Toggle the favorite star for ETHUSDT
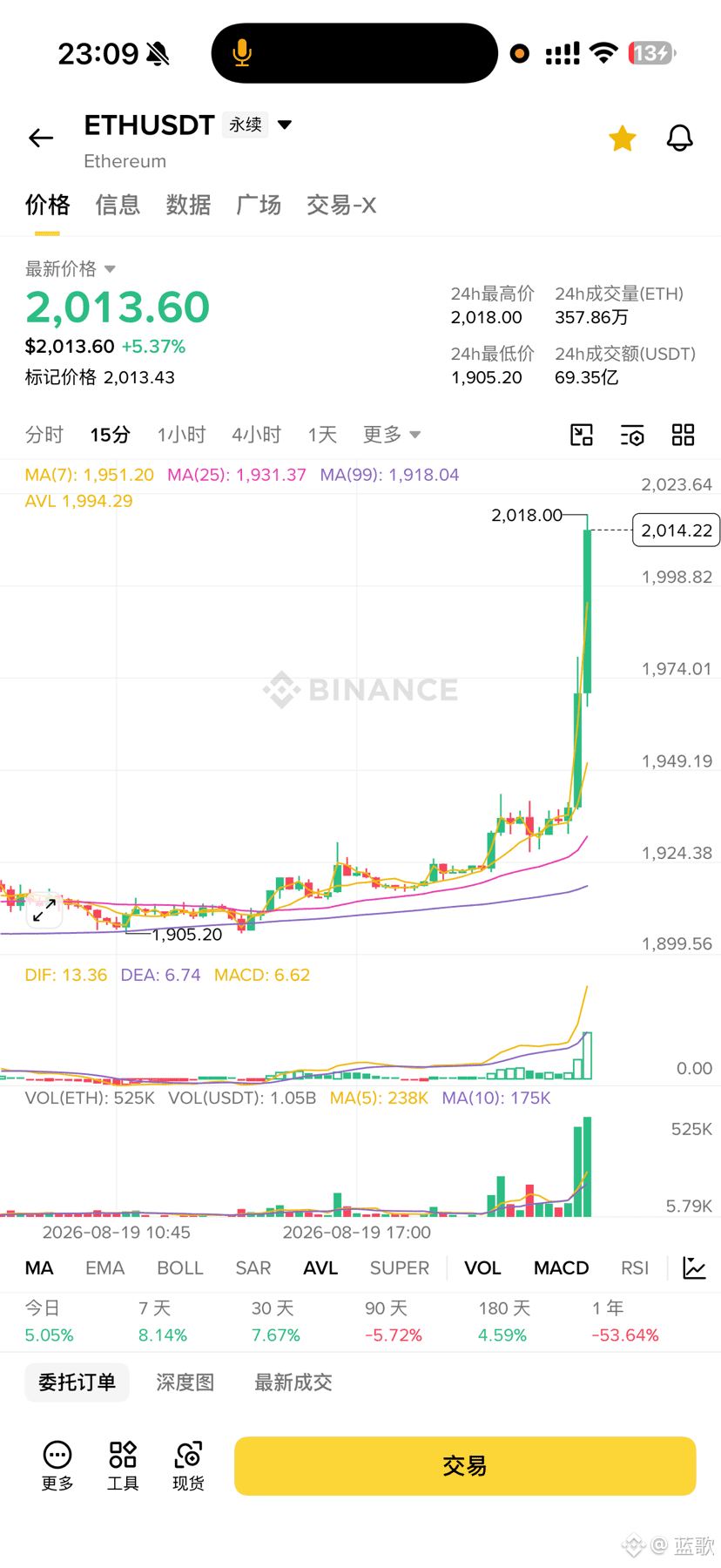The height and width of the screenshot is (1568, 721). click(x=623, y=138)
